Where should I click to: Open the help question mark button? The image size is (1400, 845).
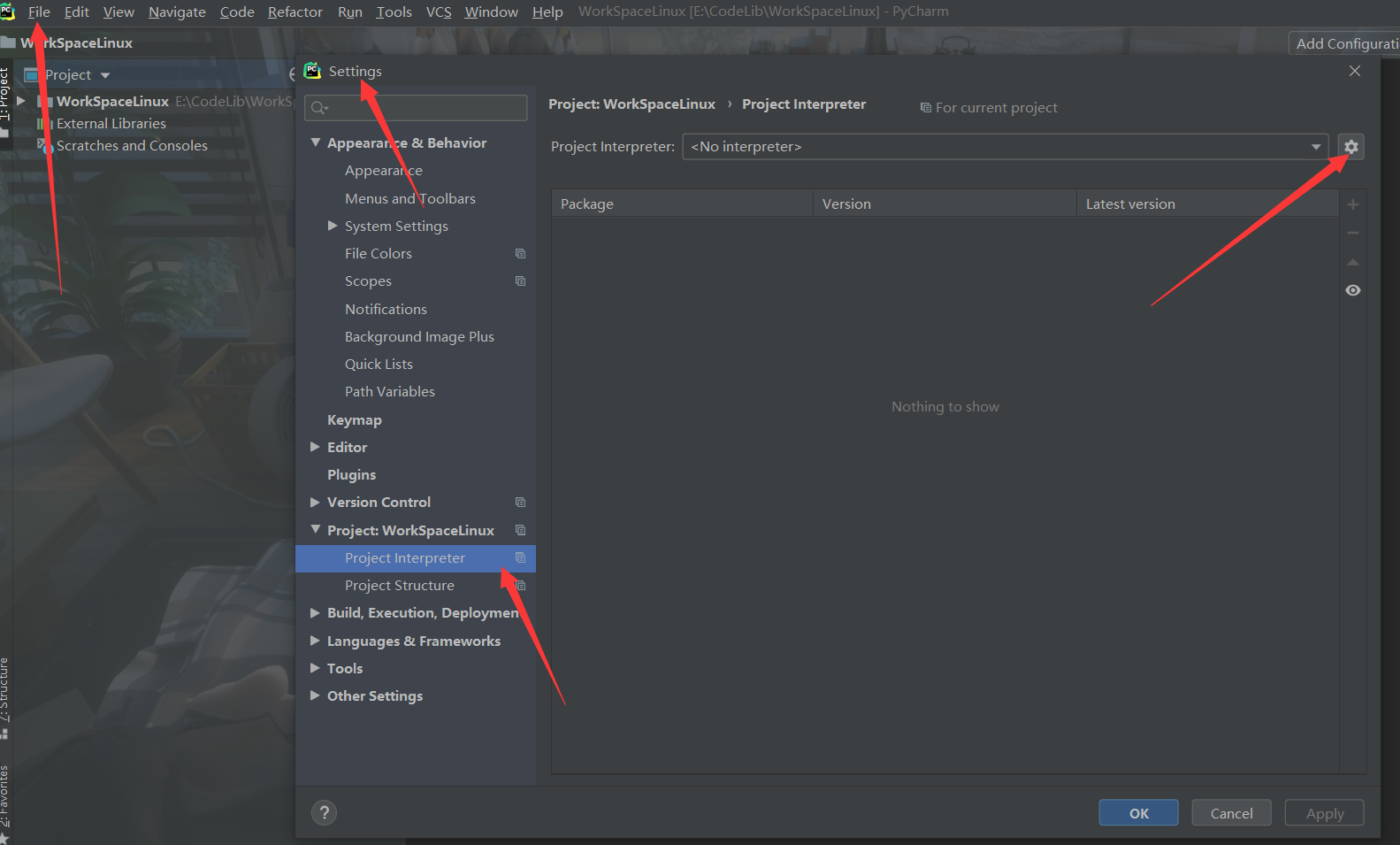[x=325, y=812]
